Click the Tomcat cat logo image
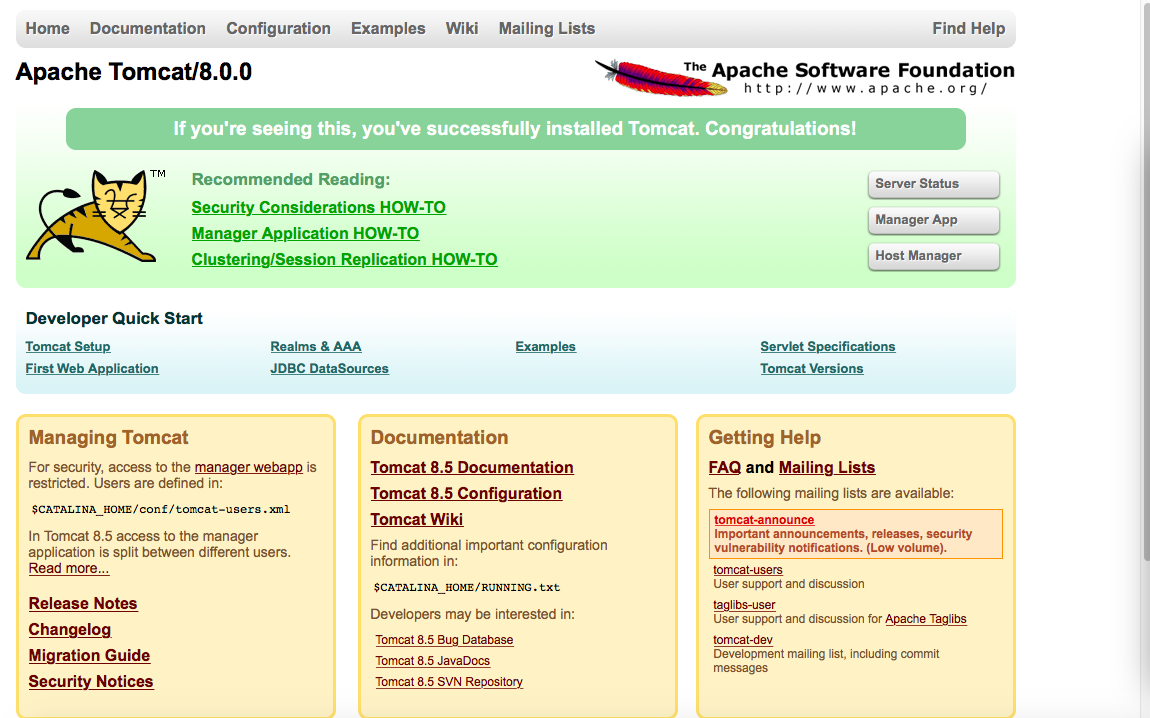Viewport: 1150px width, 718px height. [x=96, y=216]
